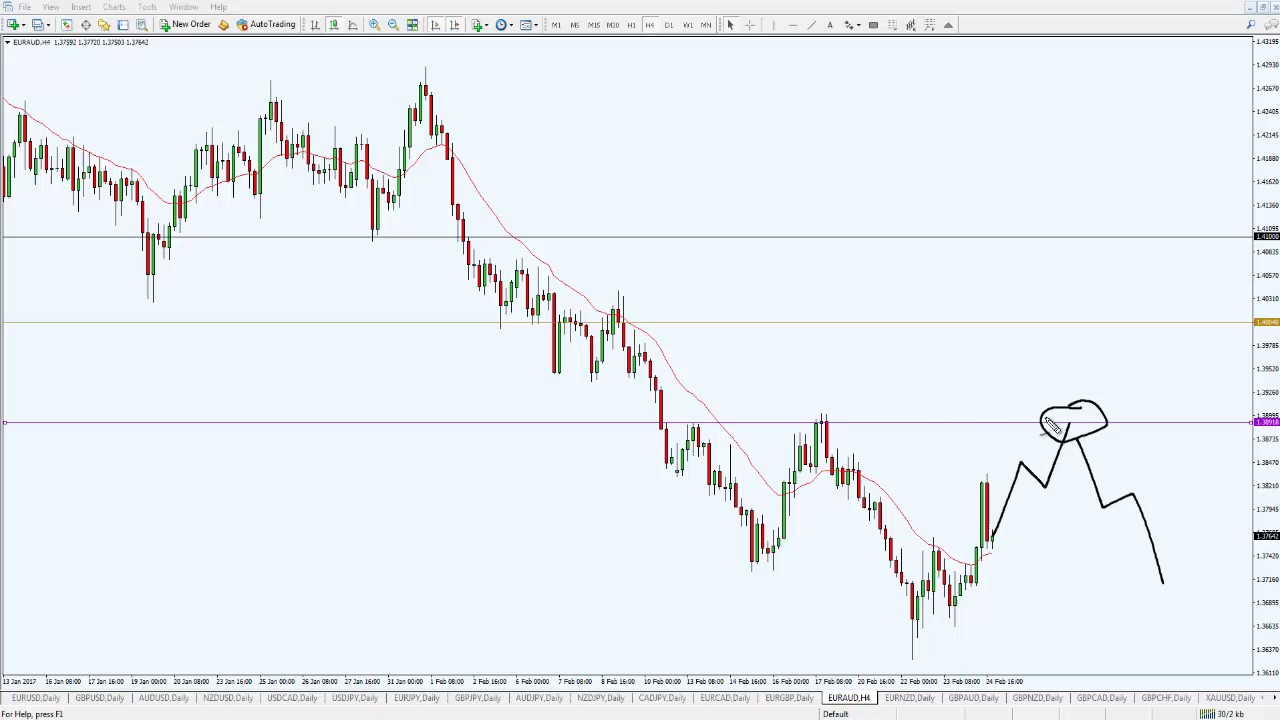
Task: Open the Terminal panel icon
Action: [123, 25]
